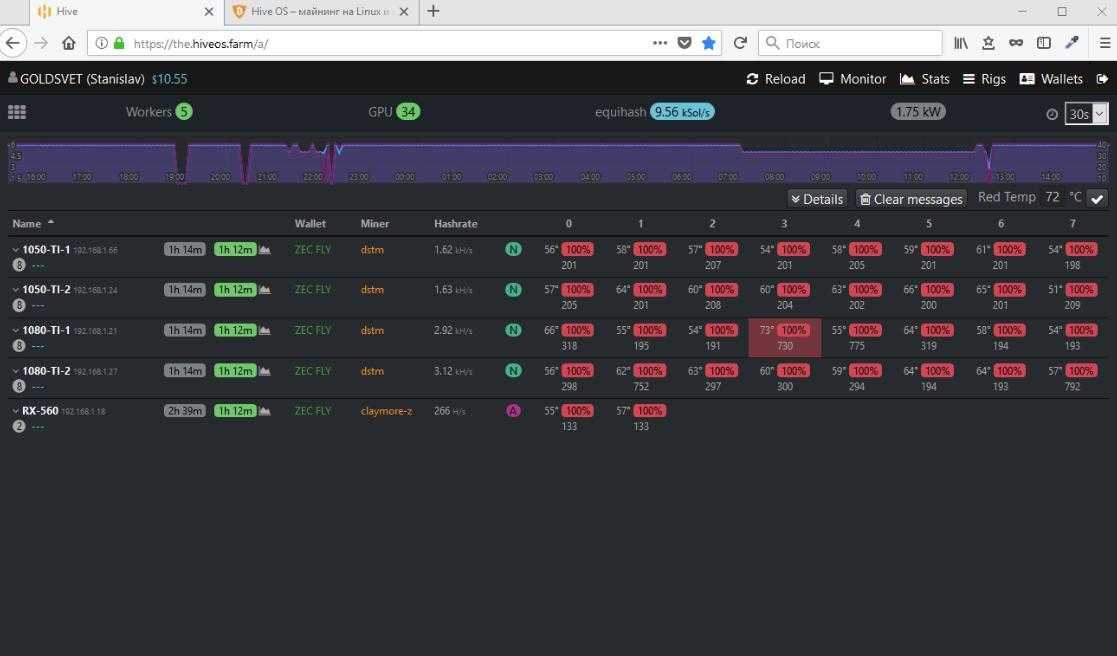Toggle the Red Temp checkmark
Viewport: 1117px width, 656px height.
point(1097,198)
